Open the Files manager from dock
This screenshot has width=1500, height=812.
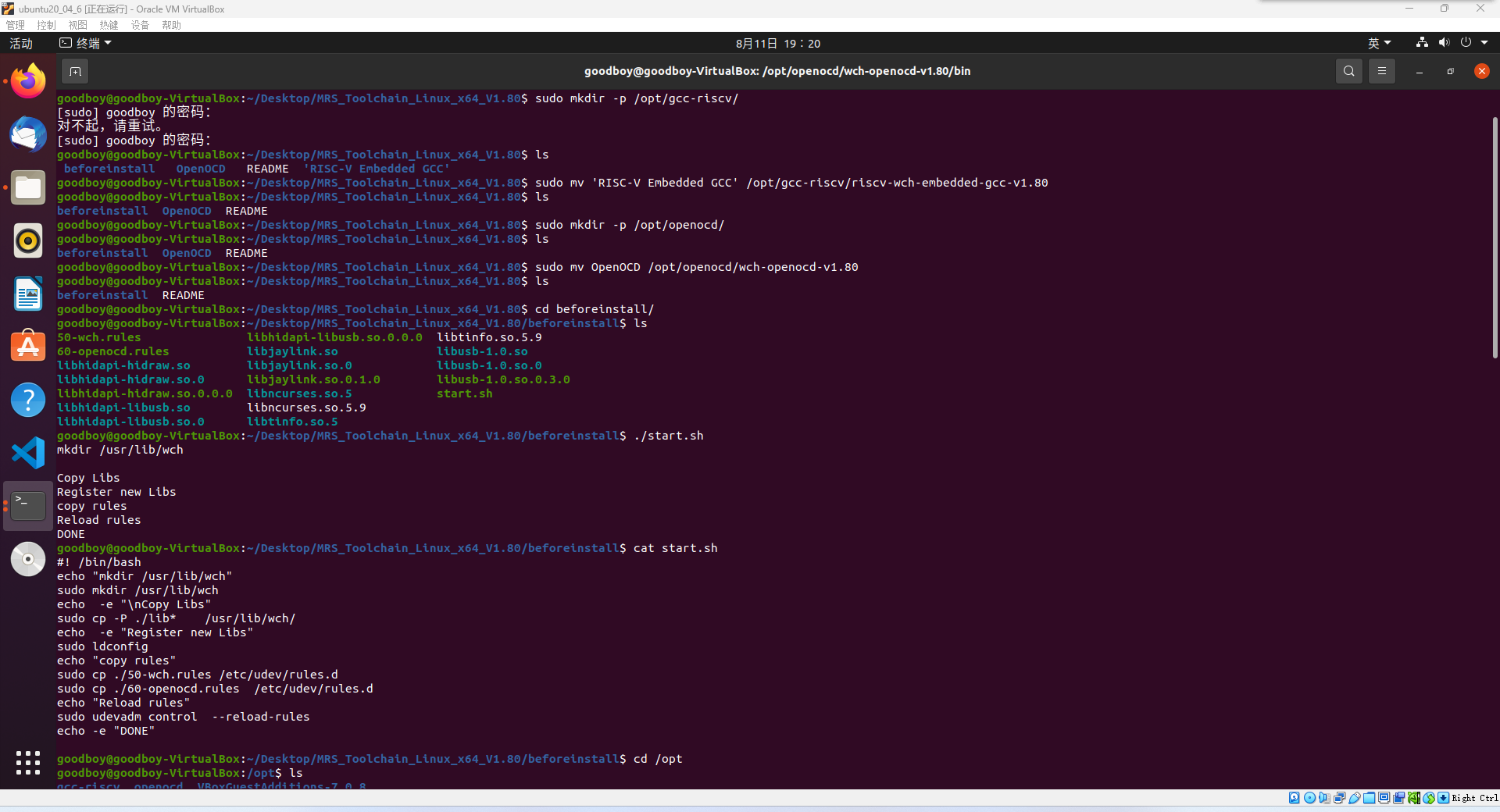pos(28,187)
